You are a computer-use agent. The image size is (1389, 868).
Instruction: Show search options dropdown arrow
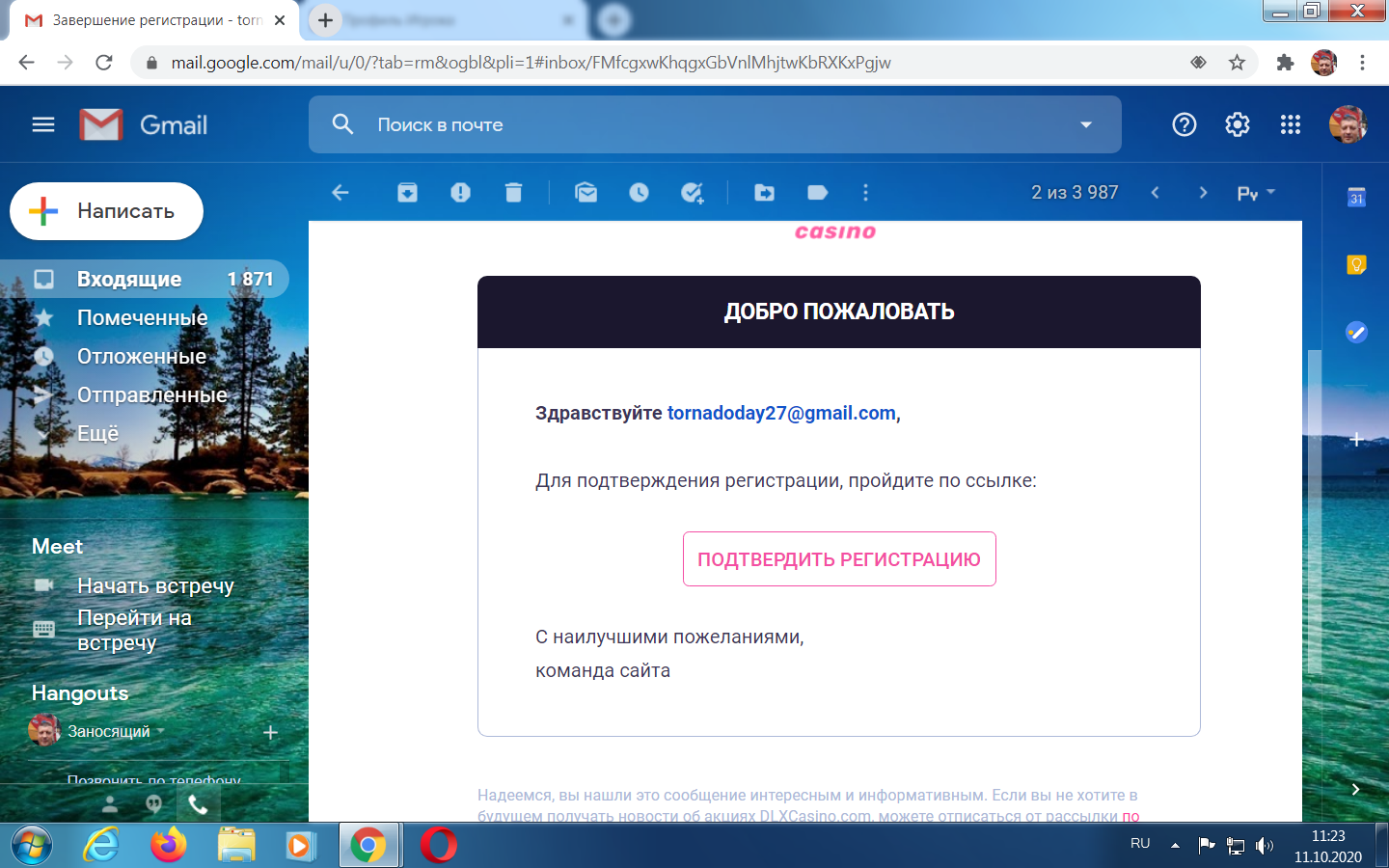click(x=1086, y=124)
